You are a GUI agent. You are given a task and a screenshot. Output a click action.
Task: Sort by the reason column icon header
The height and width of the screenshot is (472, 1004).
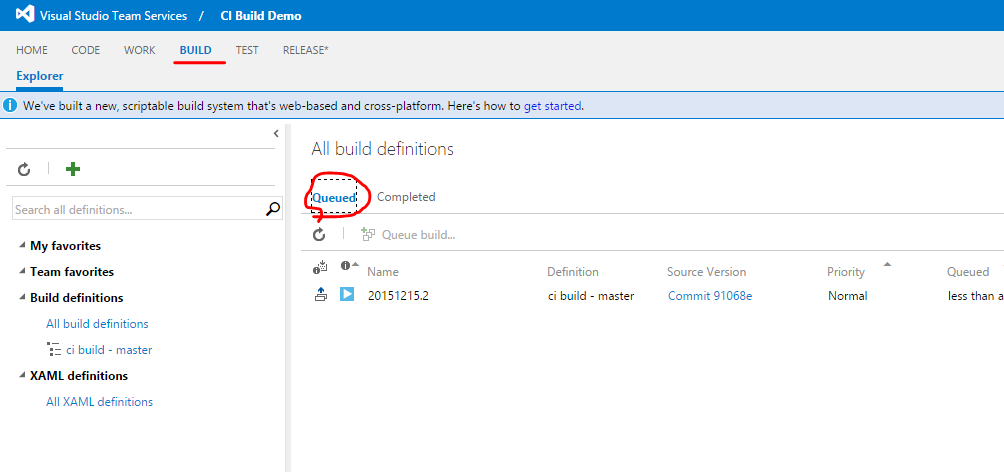(320, 268)
